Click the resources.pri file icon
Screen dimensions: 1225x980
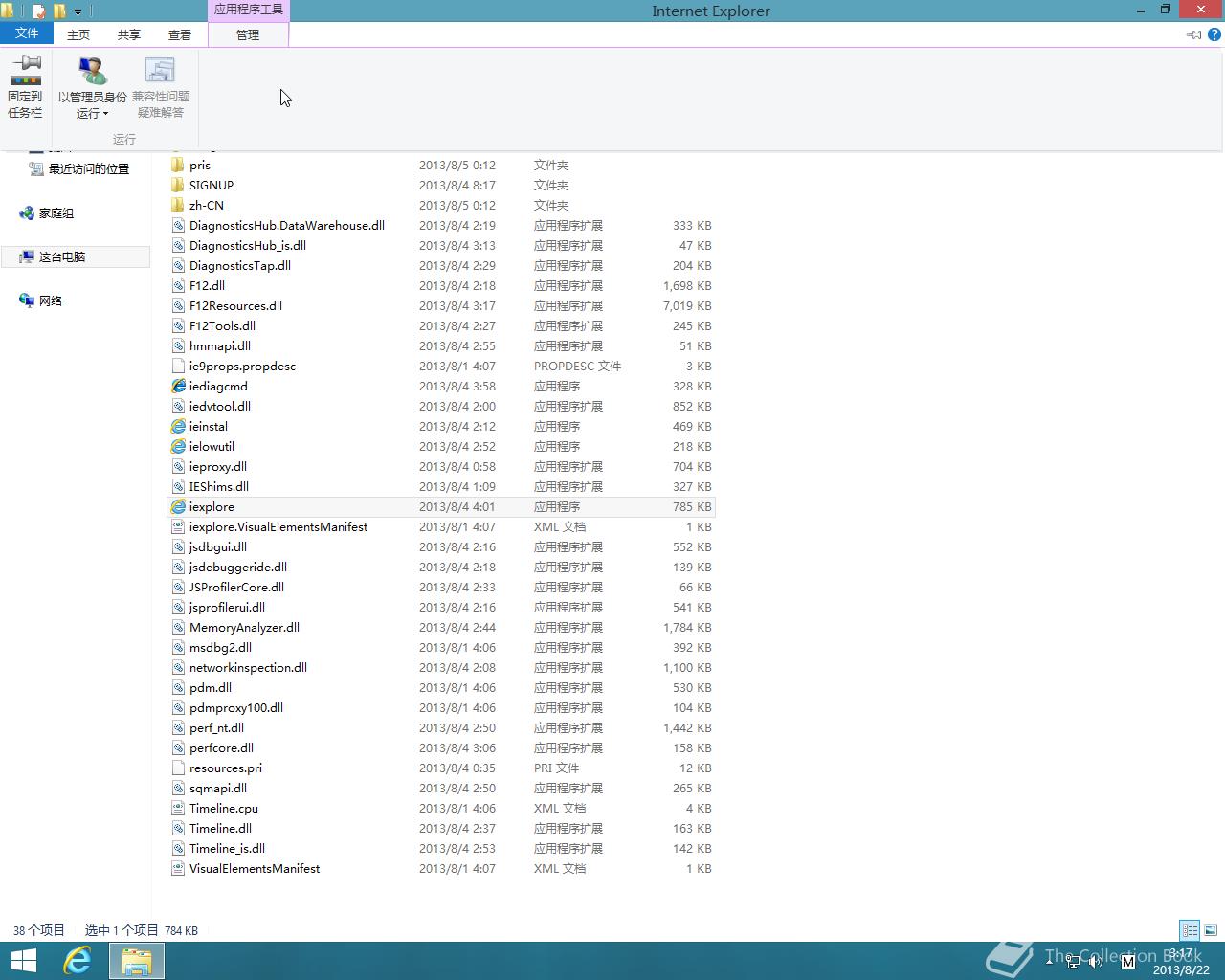click(178, 768)
